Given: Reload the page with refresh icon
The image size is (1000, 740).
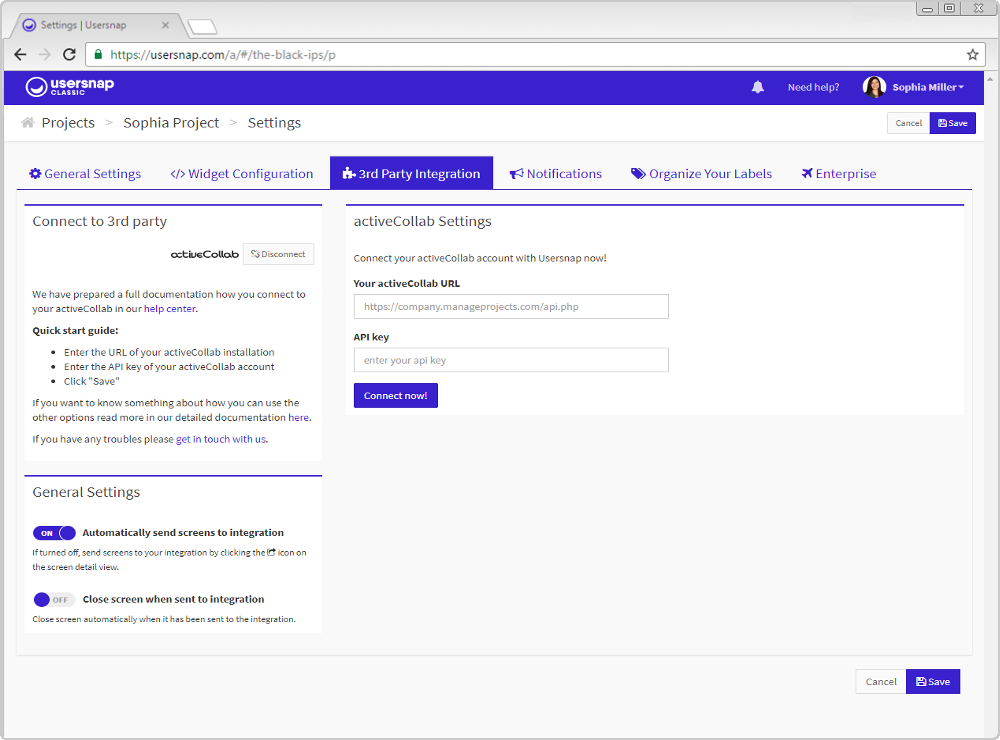Looking at the screenshot, I should [70, 55].
